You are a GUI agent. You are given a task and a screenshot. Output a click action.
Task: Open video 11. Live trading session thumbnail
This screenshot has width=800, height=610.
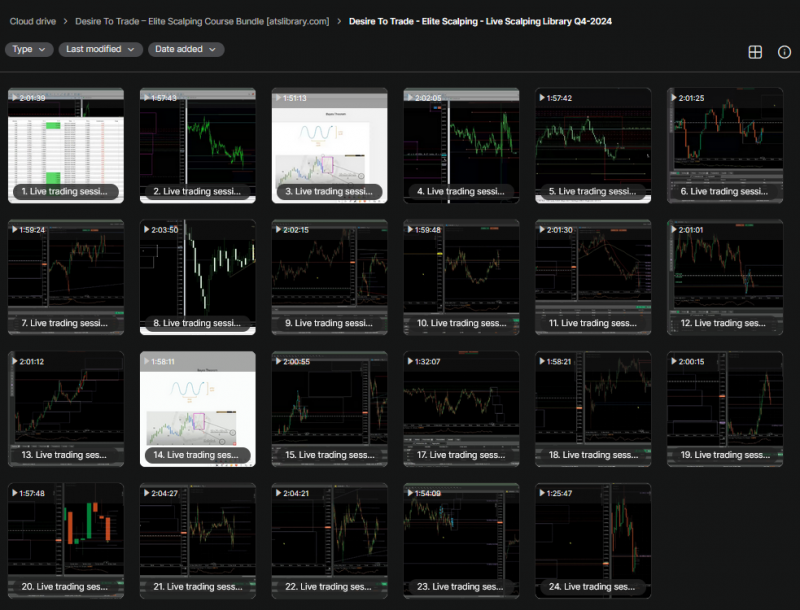(593, 277)
